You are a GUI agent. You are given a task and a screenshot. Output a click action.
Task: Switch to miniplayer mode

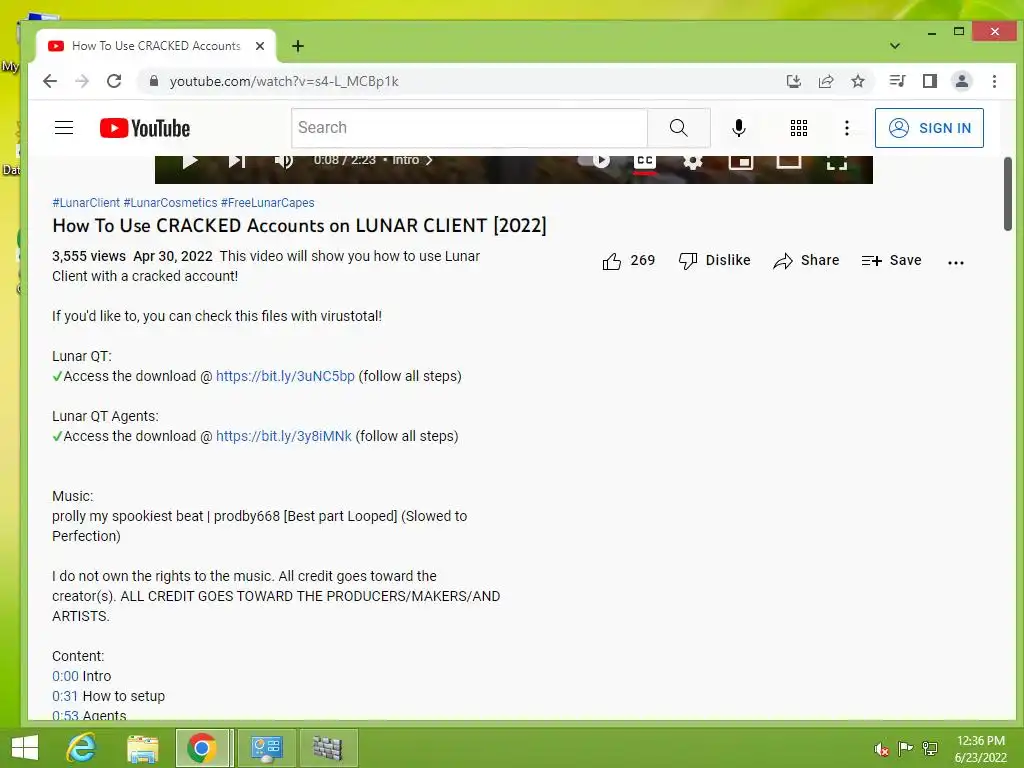[741, 161]
